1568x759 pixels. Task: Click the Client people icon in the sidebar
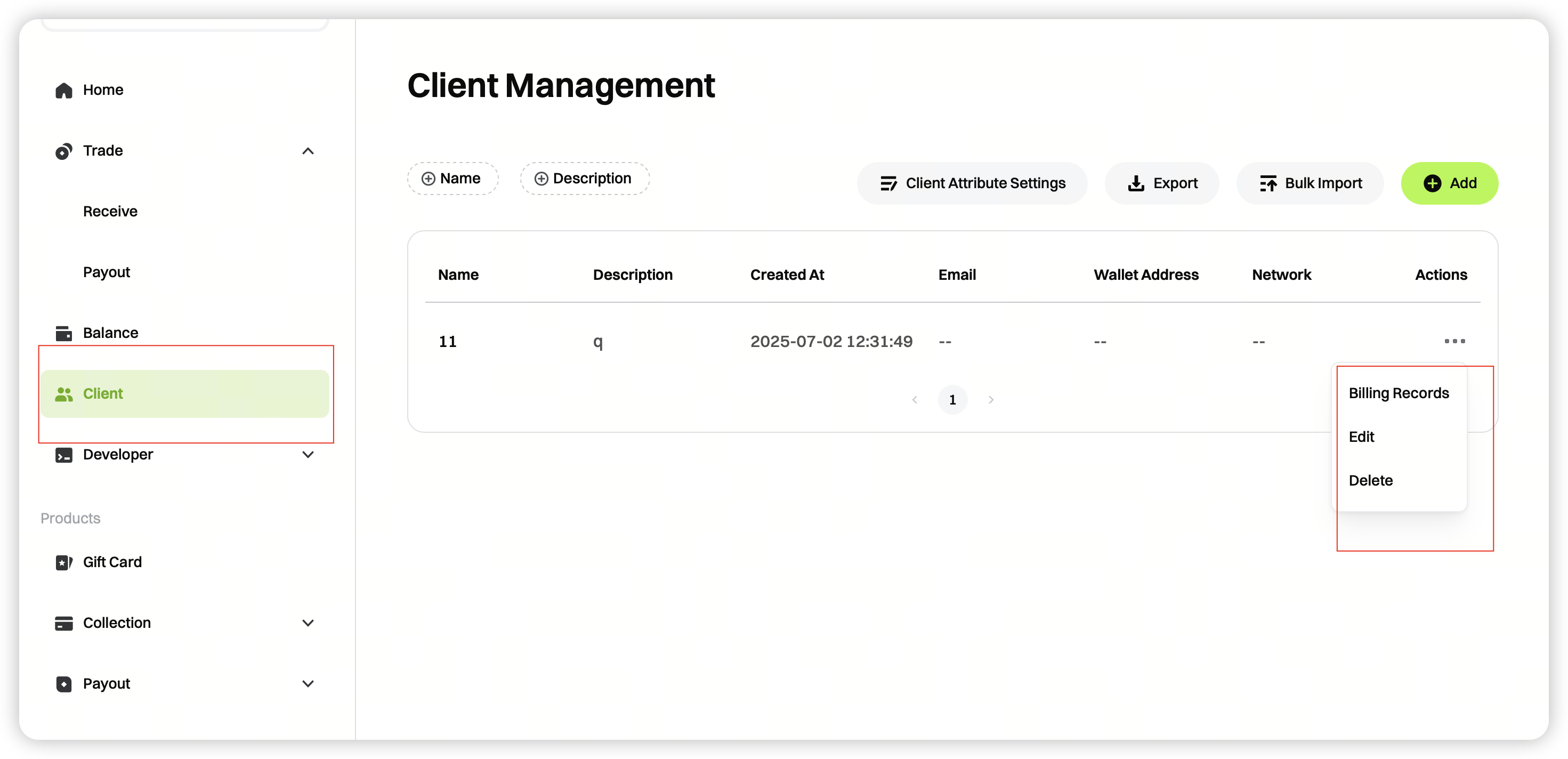click(63, 394)
